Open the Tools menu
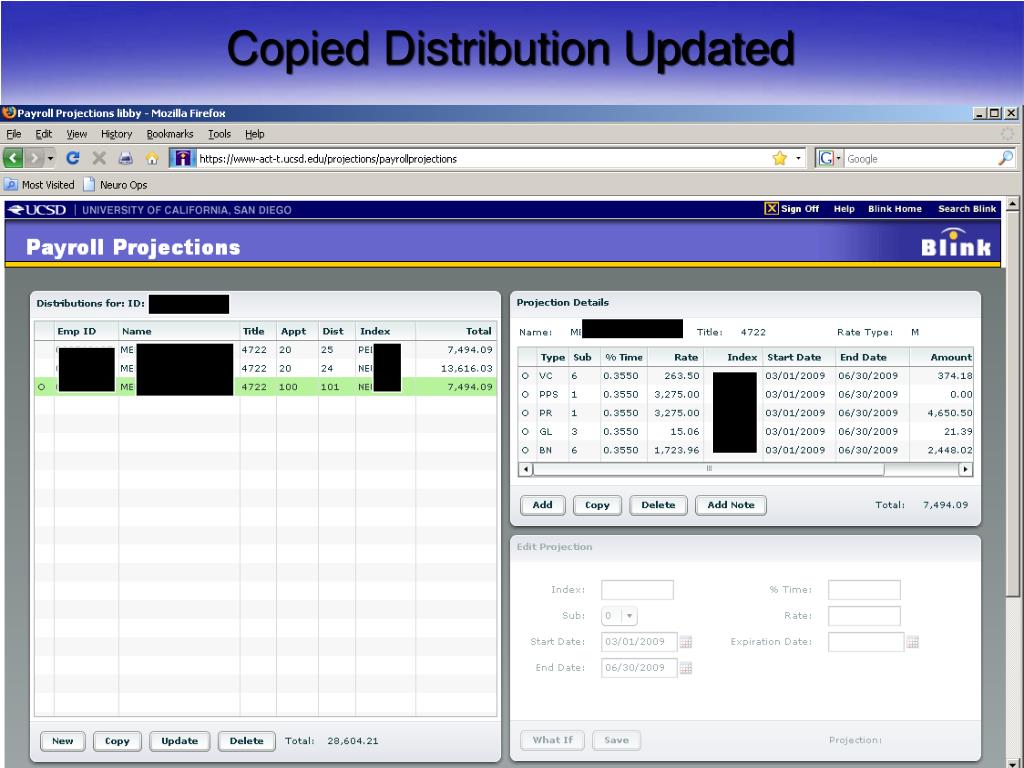 [219, 134]
